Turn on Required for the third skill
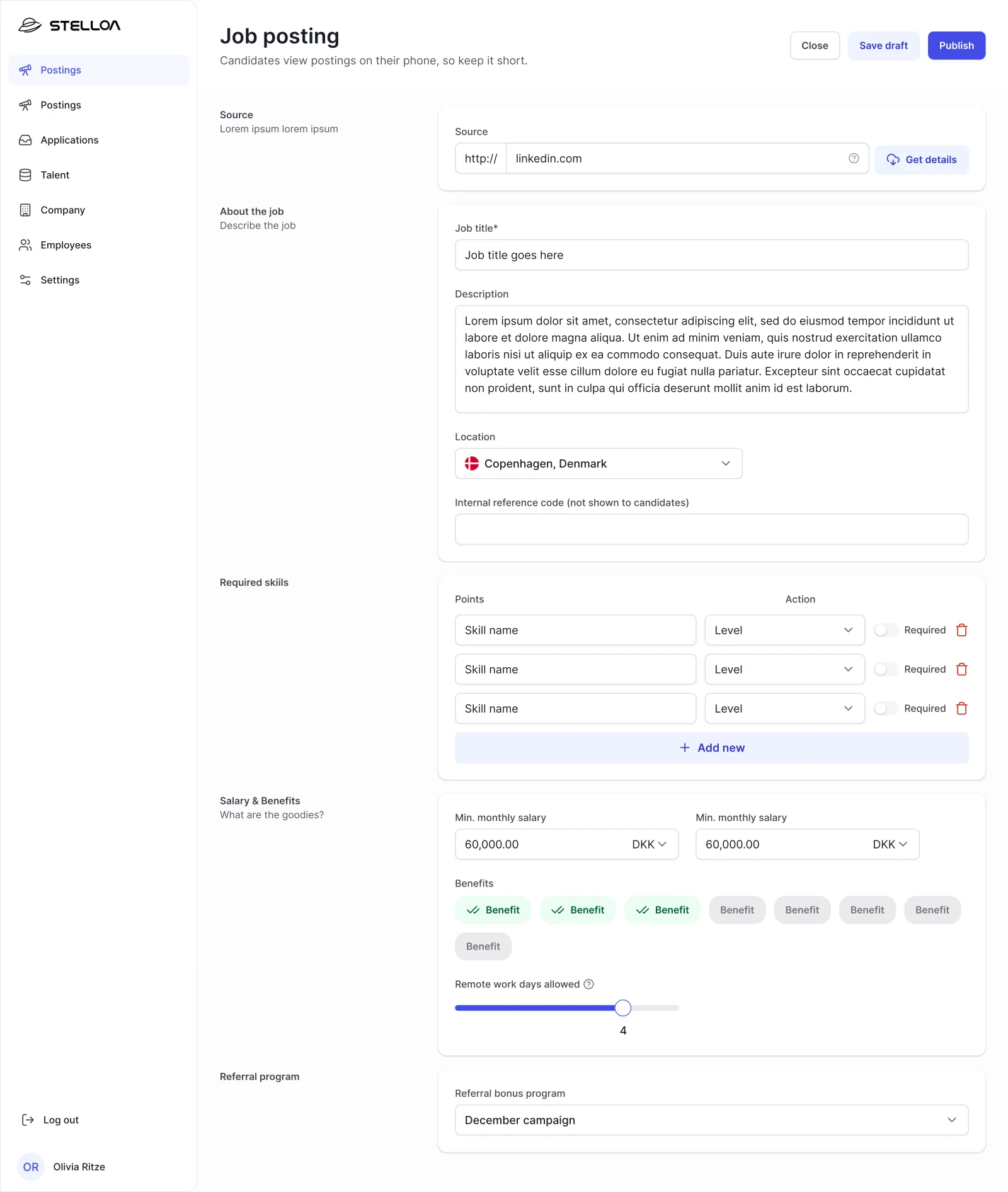This screenshot has width=1008, height=1192. [x=887, y=708]
